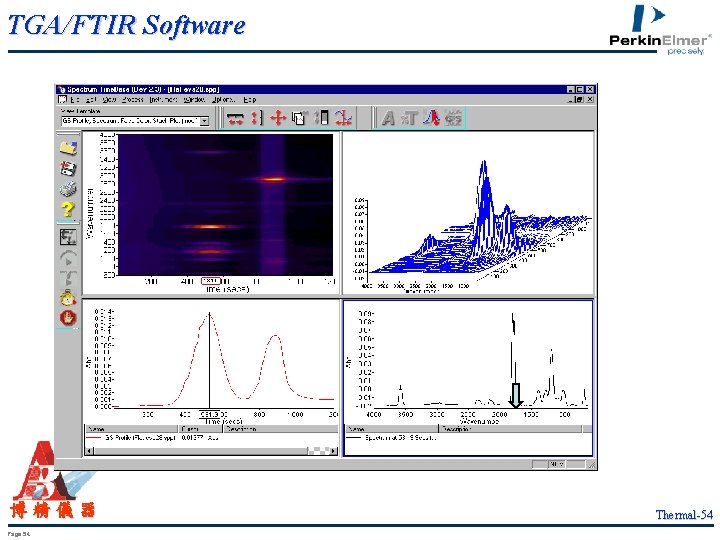Screen dimensions: 720x540
Task: Click the Name column header in spectrum list
Action: pyautogui.click(x=393, y=429)
